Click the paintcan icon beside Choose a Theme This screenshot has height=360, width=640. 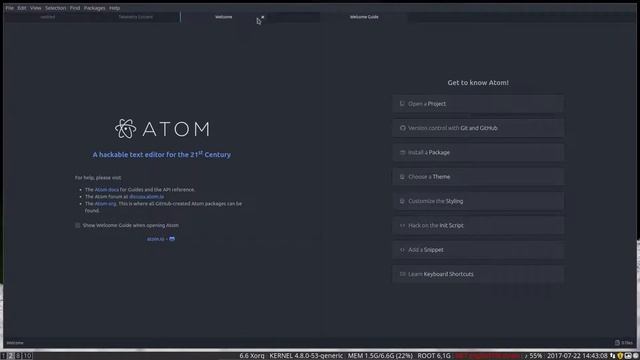pos(402,177)
